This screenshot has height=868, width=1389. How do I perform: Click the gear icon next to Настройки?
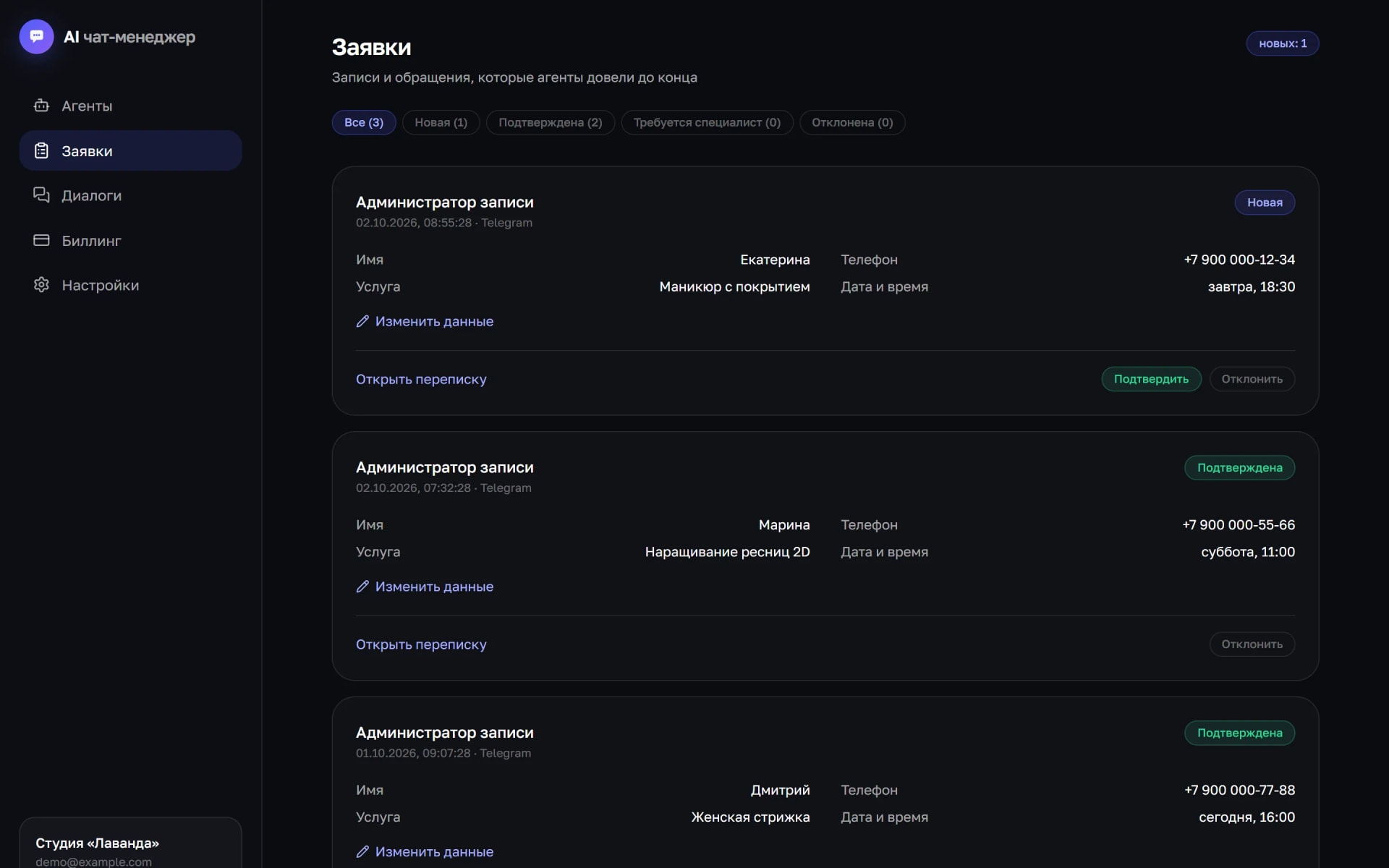[x=41, y=285]
